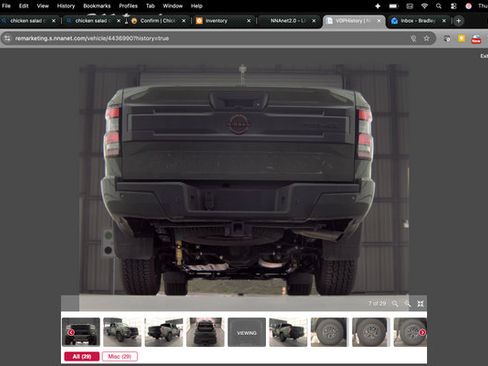Select the third truck rear-side thumbnail
The image size is (488, 366).
(x=164, y=332)
